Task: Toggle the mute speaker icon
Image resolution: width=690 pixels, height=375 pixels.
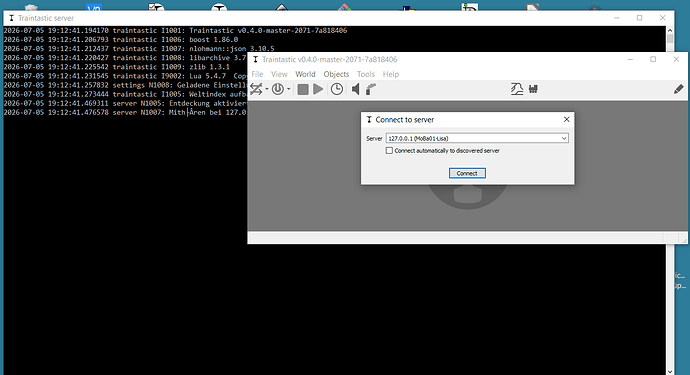Action: click(356, 89)
